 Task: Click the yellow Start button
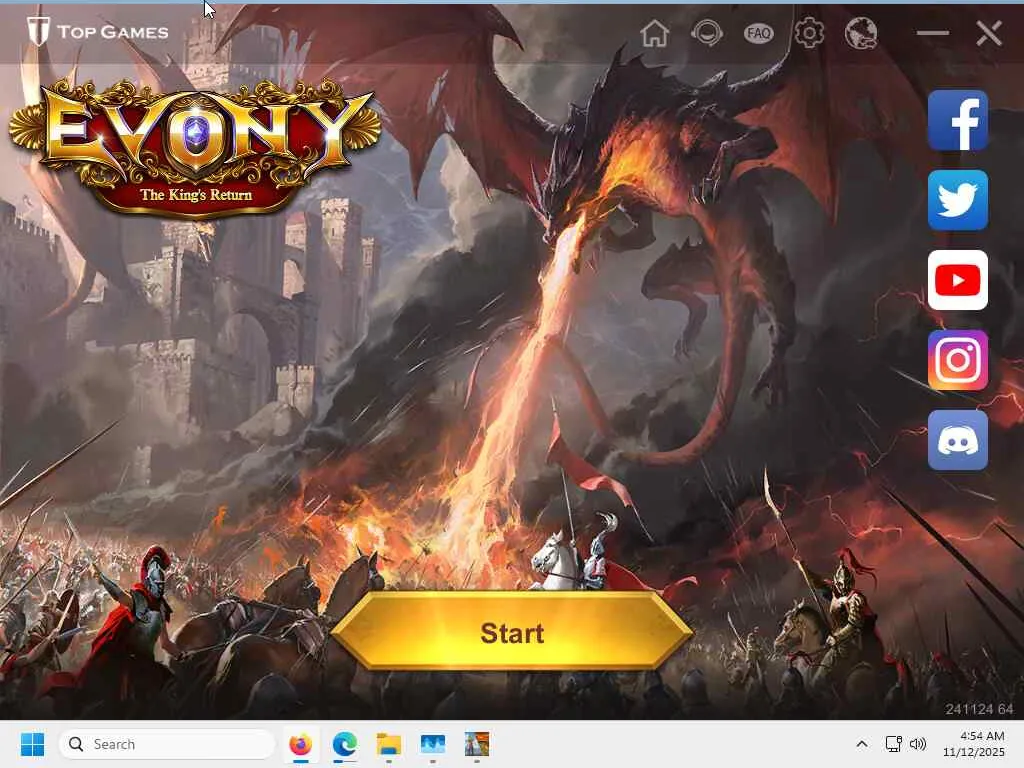click(512, 632)
